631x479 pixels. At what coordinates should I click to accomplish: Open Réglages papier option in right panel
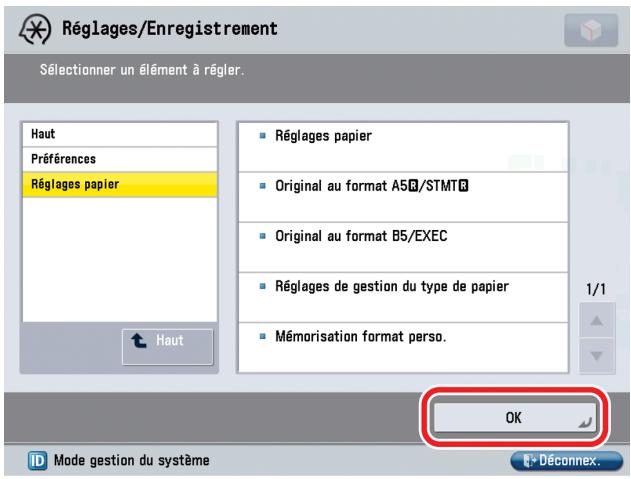pos(403,147)
